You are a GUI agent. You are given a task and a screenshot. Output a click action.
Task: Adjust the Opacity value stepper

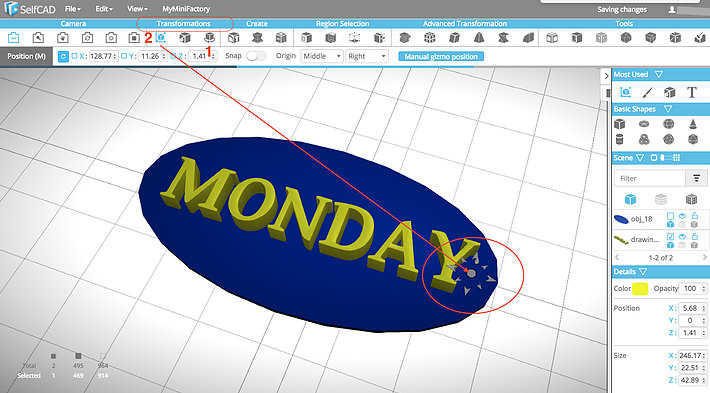point(703,288)
